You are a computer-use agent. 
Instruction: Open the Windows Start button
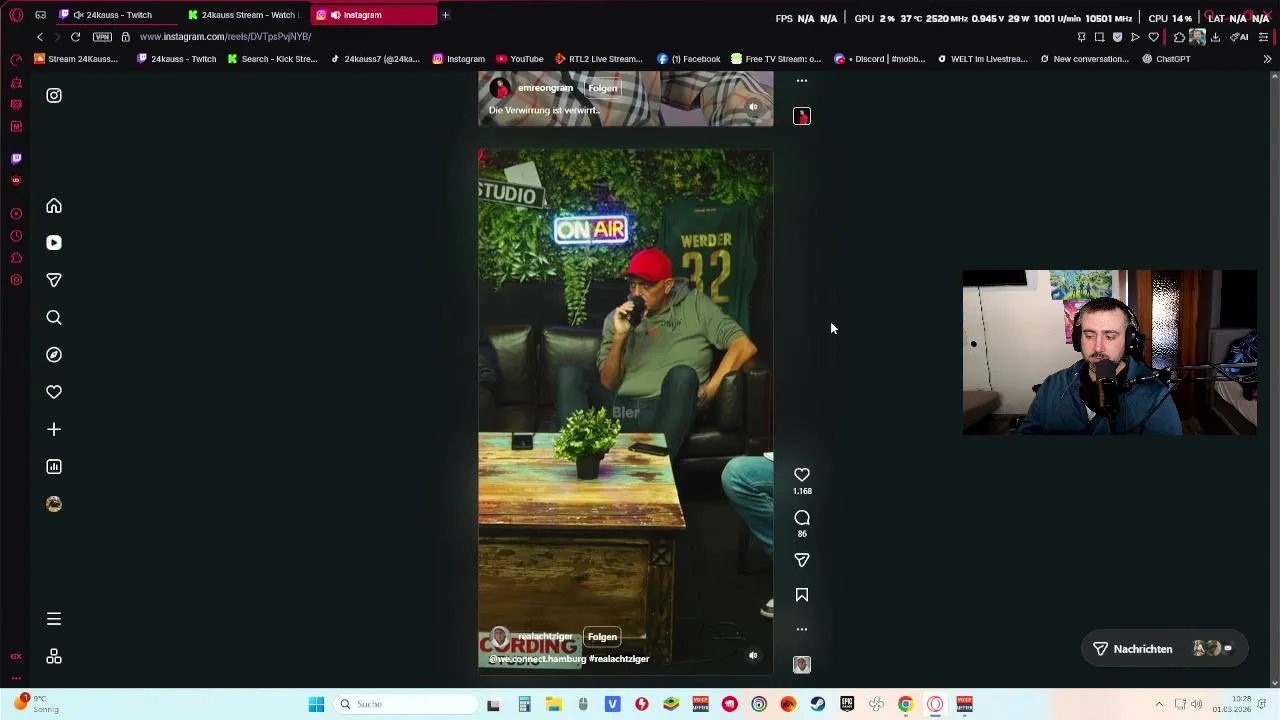(316, 704)
